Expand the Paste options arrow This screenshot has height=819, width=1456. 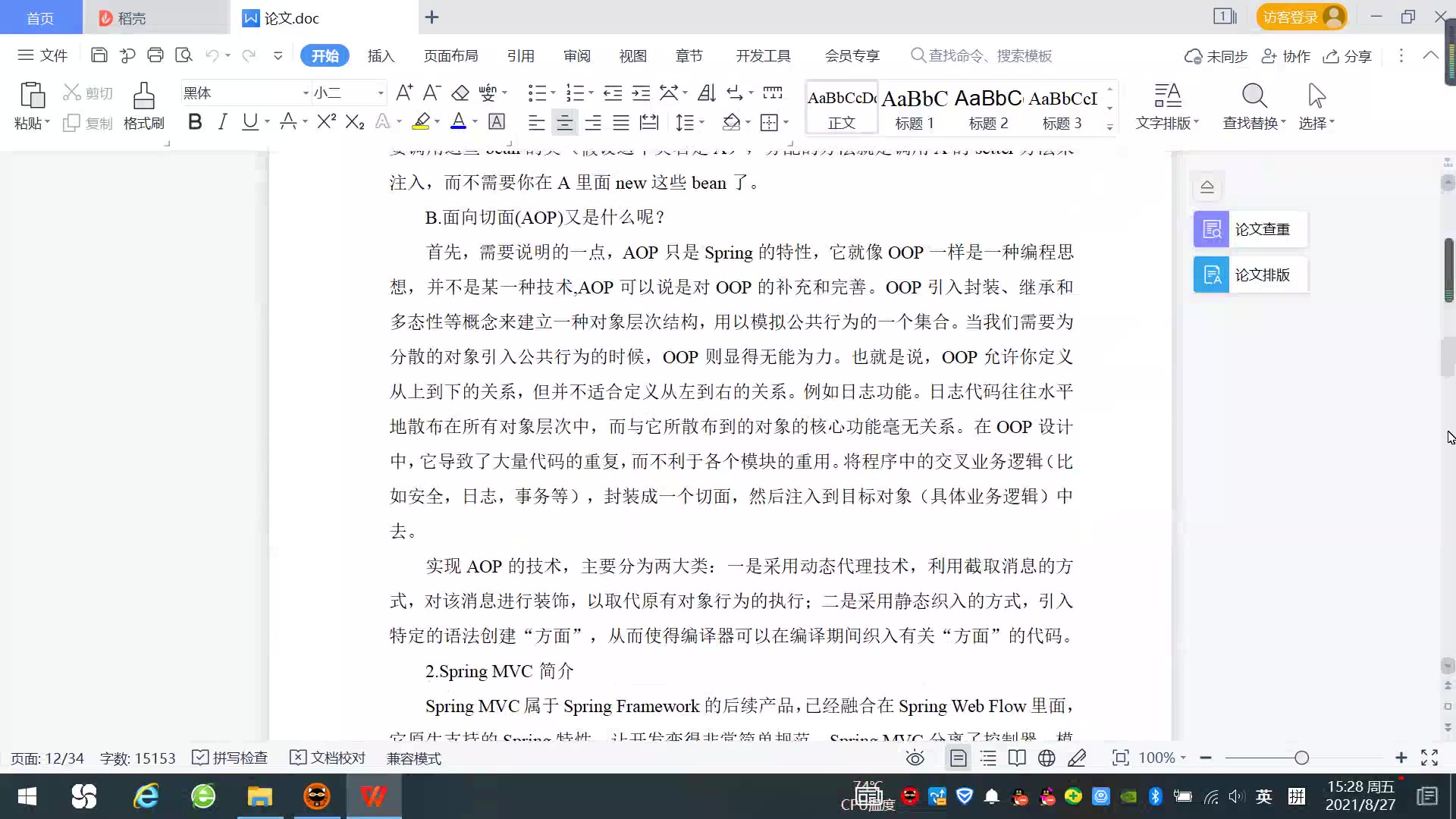47,122
